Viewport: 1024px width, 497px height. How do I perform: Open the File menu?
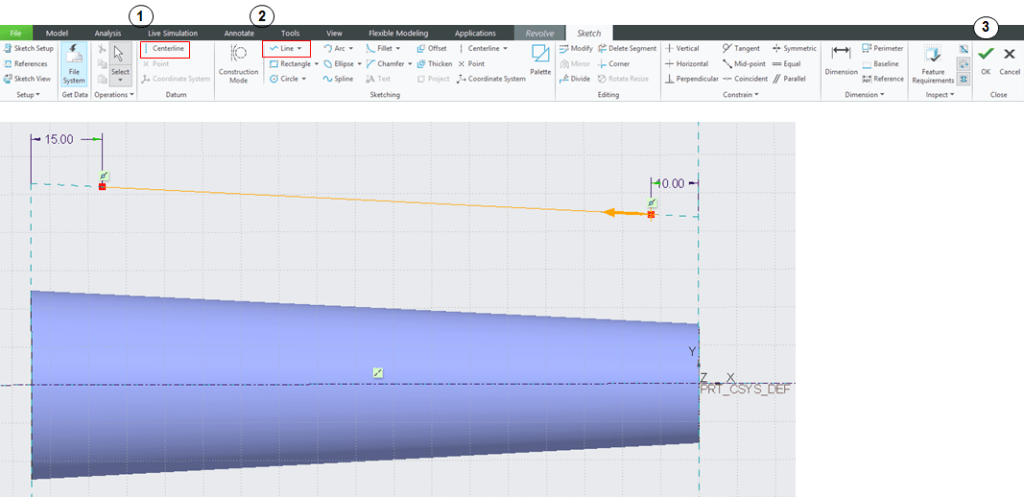tap(16, 33)
